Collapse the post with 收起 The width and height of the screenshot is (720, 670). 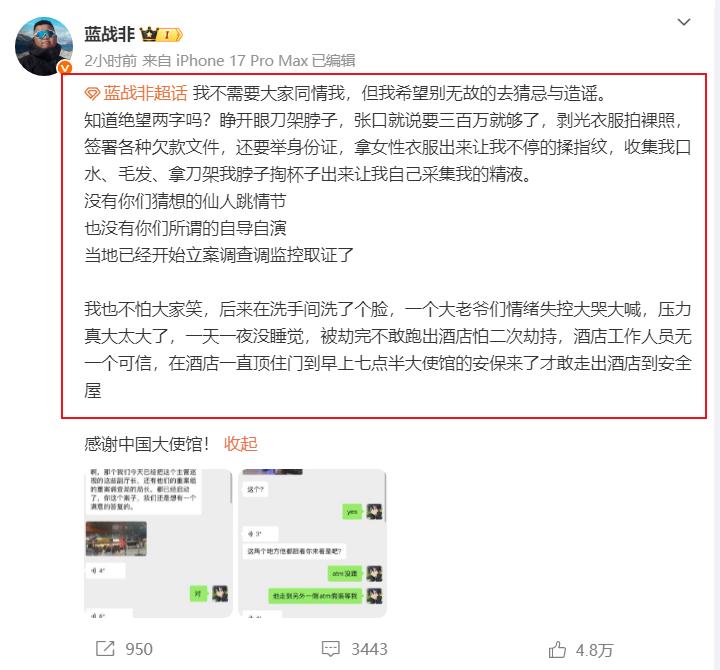point(241,444)
